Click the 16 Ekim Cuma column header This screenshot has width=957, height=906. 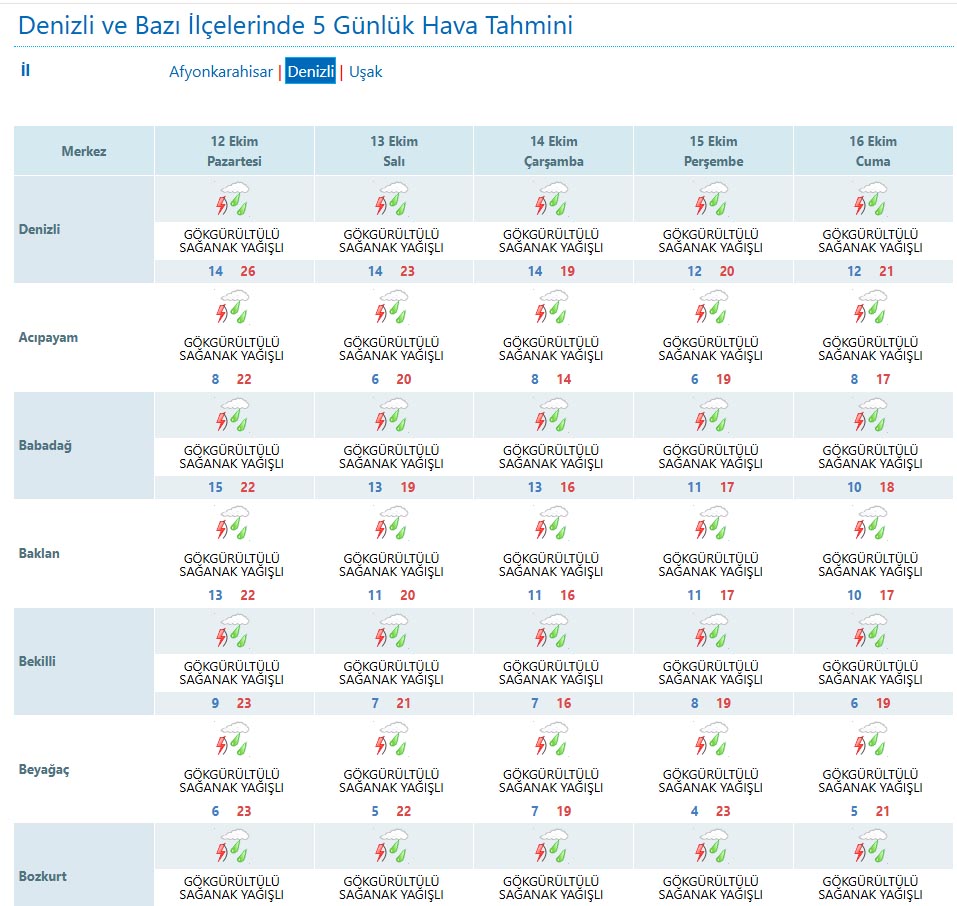873,151
